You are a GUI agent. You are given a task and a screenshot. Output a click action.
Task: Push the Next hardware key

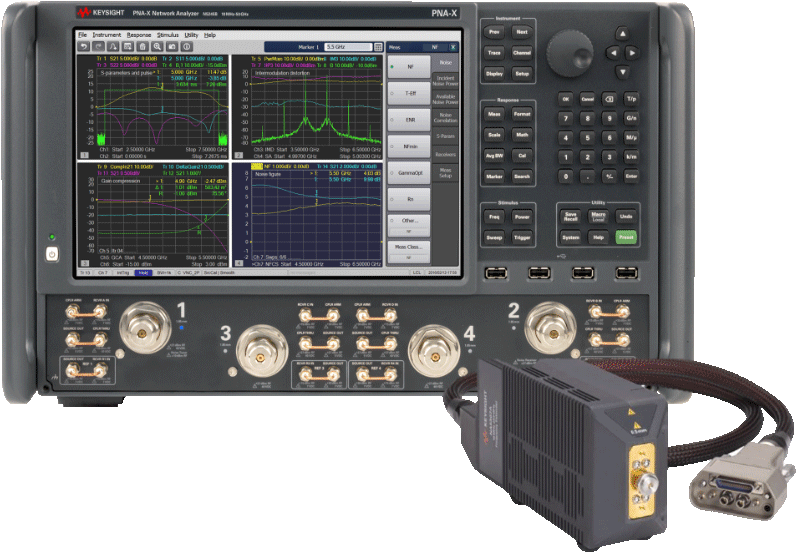coord(522,32)
